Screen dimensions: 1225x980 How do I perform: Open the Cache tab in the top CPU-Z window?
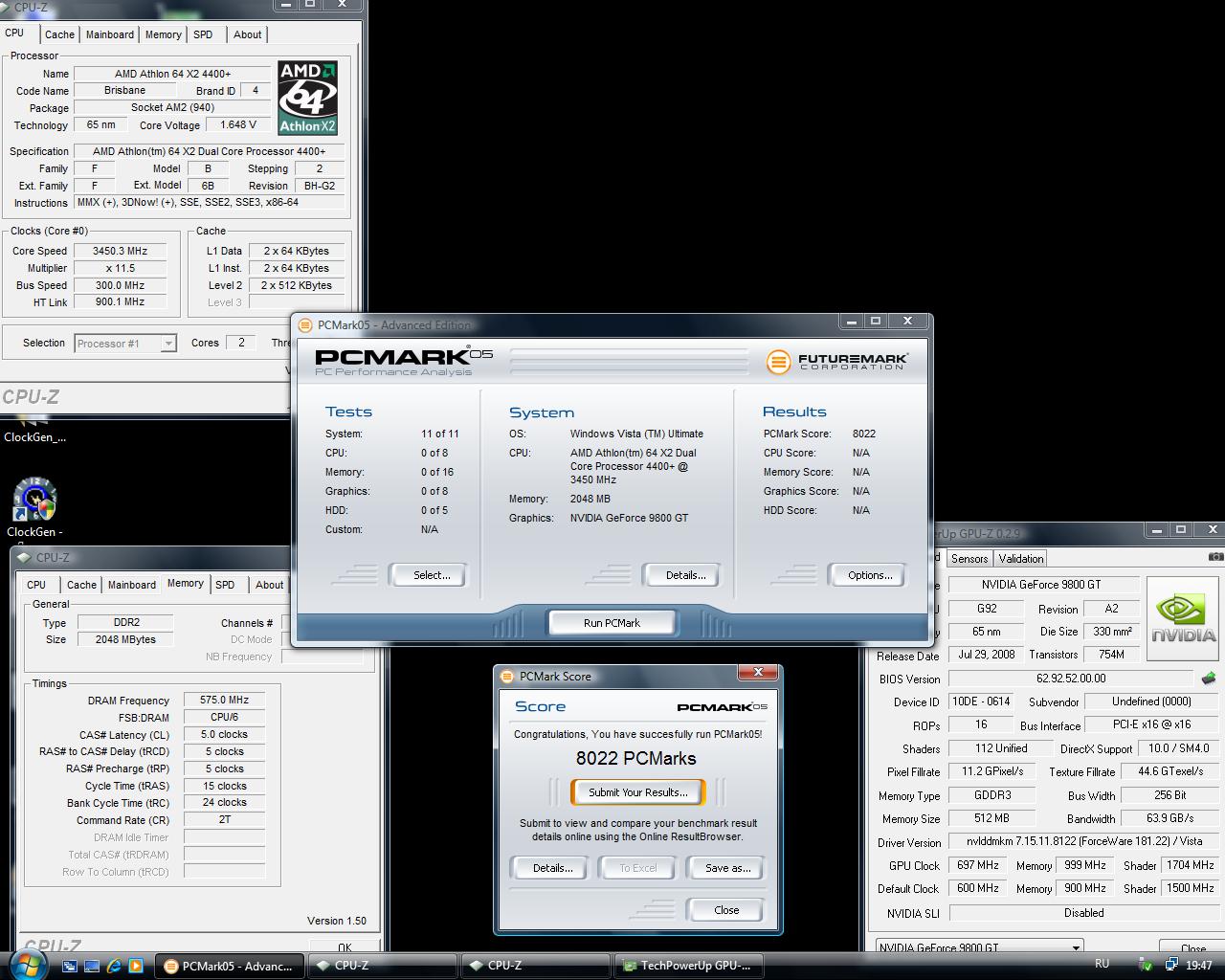[x=59, y=34]
